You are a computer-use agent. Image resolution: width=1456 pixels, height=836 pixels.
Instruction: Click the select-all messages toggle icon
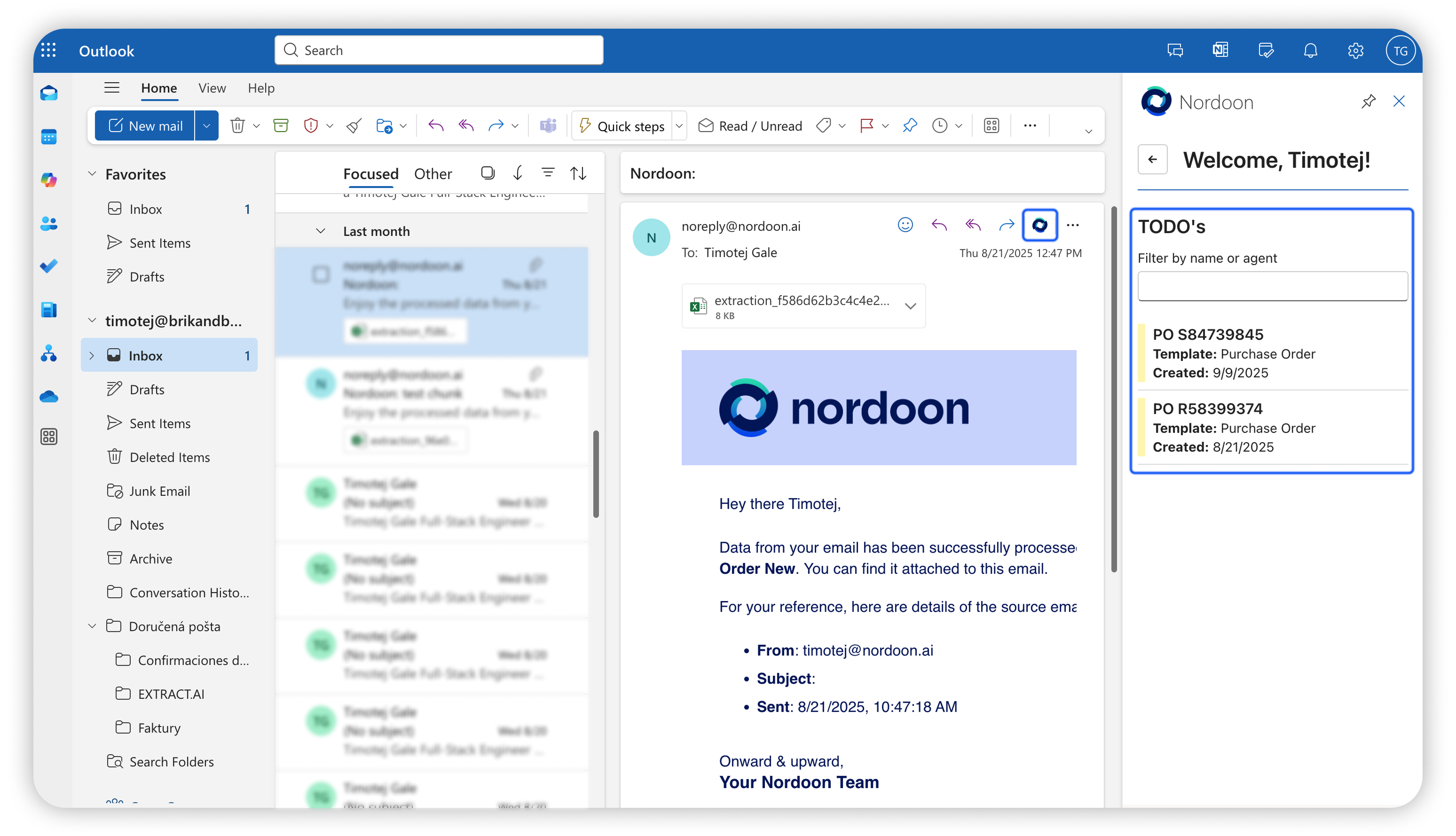[x=488, y=173]
